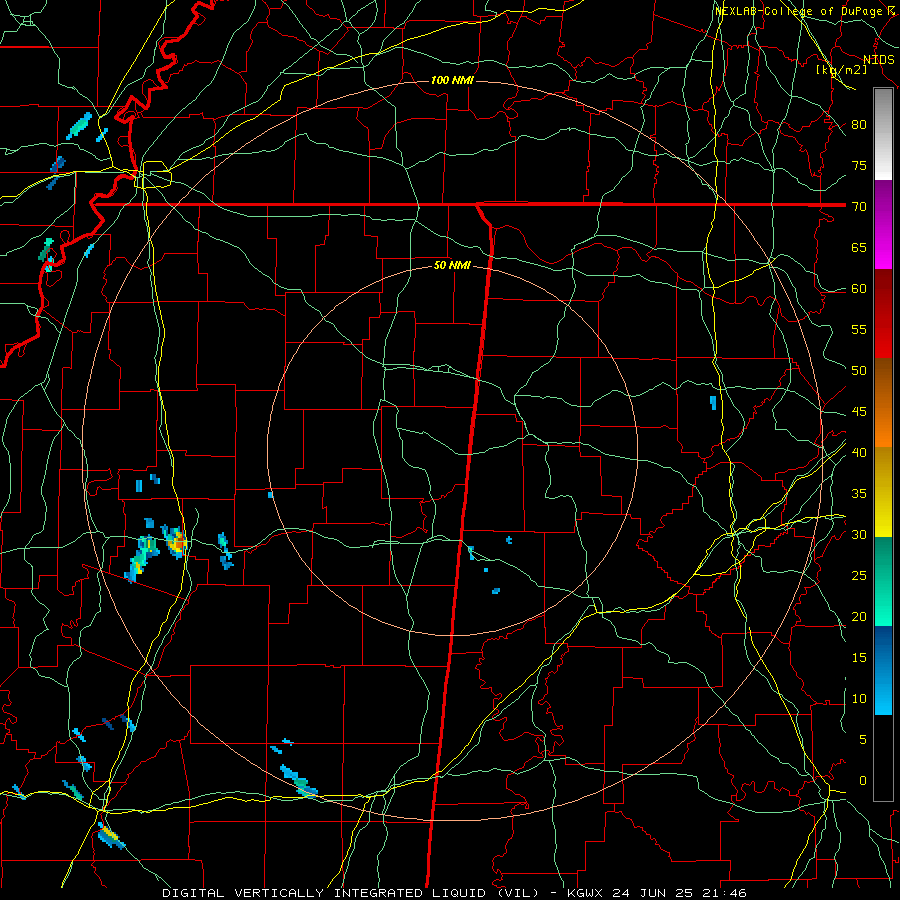Viewport: 900px width, 900px height.
Task: Click the legend value "15"
Action: point(859,658)
